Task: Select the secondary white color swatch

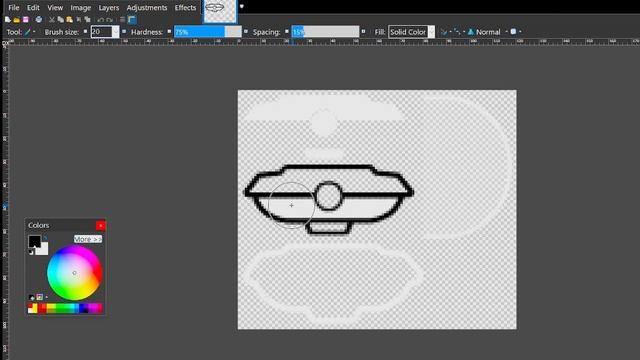Action: coord(43,250)
